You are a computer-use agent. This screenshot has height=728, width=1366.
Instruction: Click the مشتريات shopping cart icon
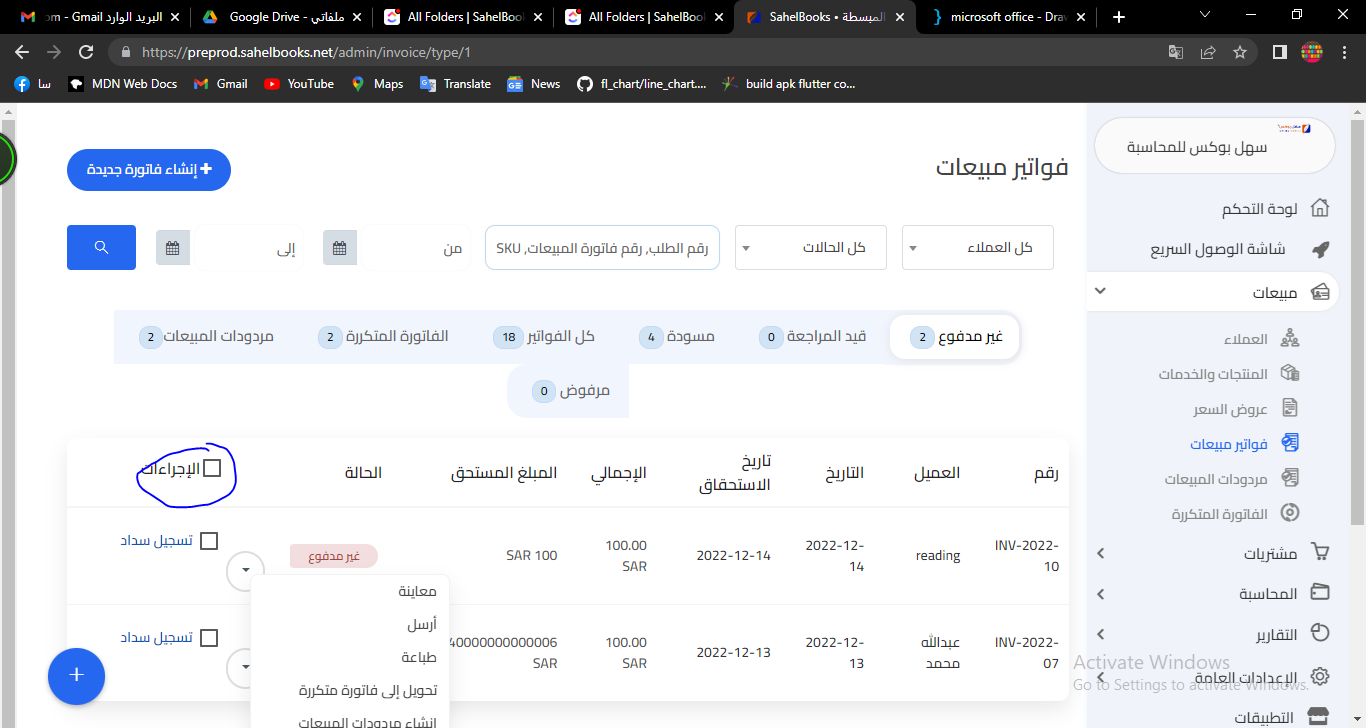click(1320, 553)
